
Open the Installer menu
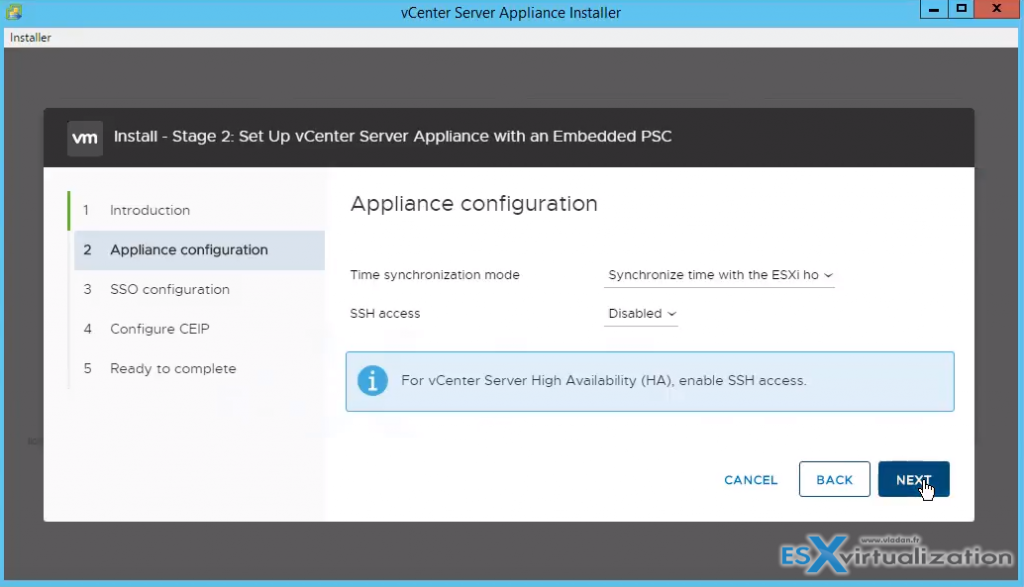(29, 37)
